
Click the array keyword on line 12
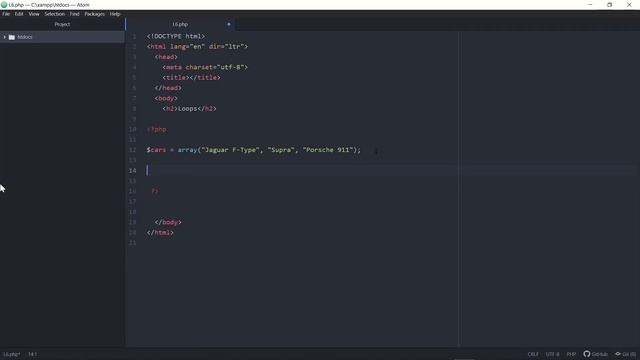pos(187,150)
